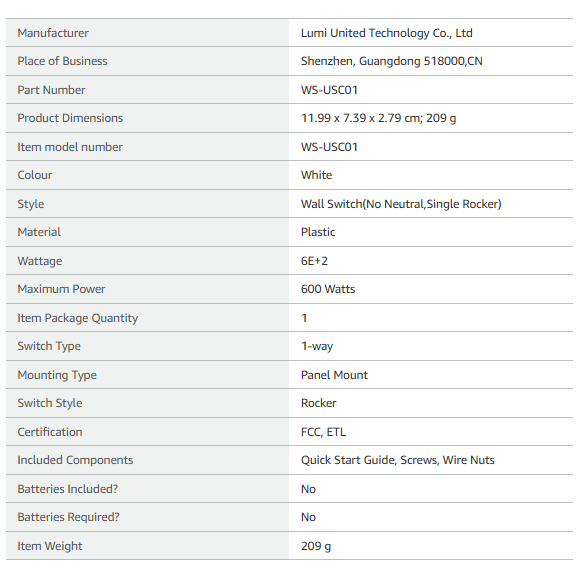Click Shenzhen, Guangdong 518000,CN value
Screen dimensions: 583x582
point(392,61)
